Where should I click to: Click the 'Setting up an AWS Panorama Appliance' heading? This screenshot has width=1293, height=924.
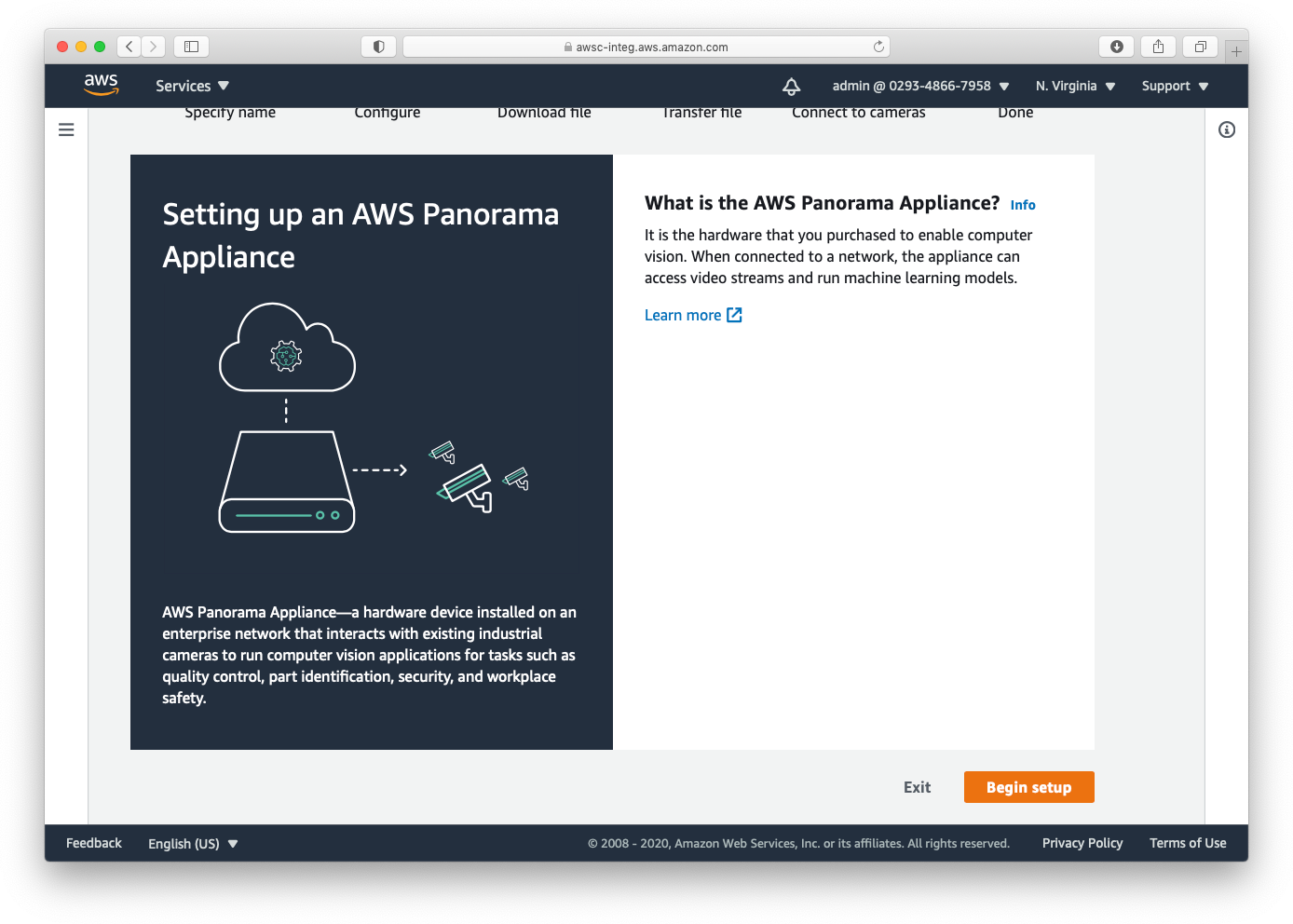(x=361, y=236)
